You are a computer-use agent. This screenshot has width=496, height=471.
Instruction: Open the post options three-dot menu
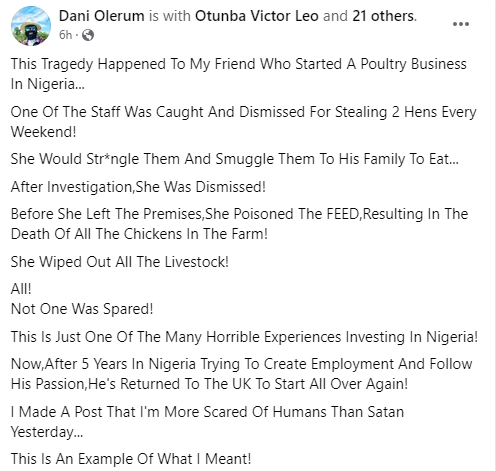coord(461,24)
